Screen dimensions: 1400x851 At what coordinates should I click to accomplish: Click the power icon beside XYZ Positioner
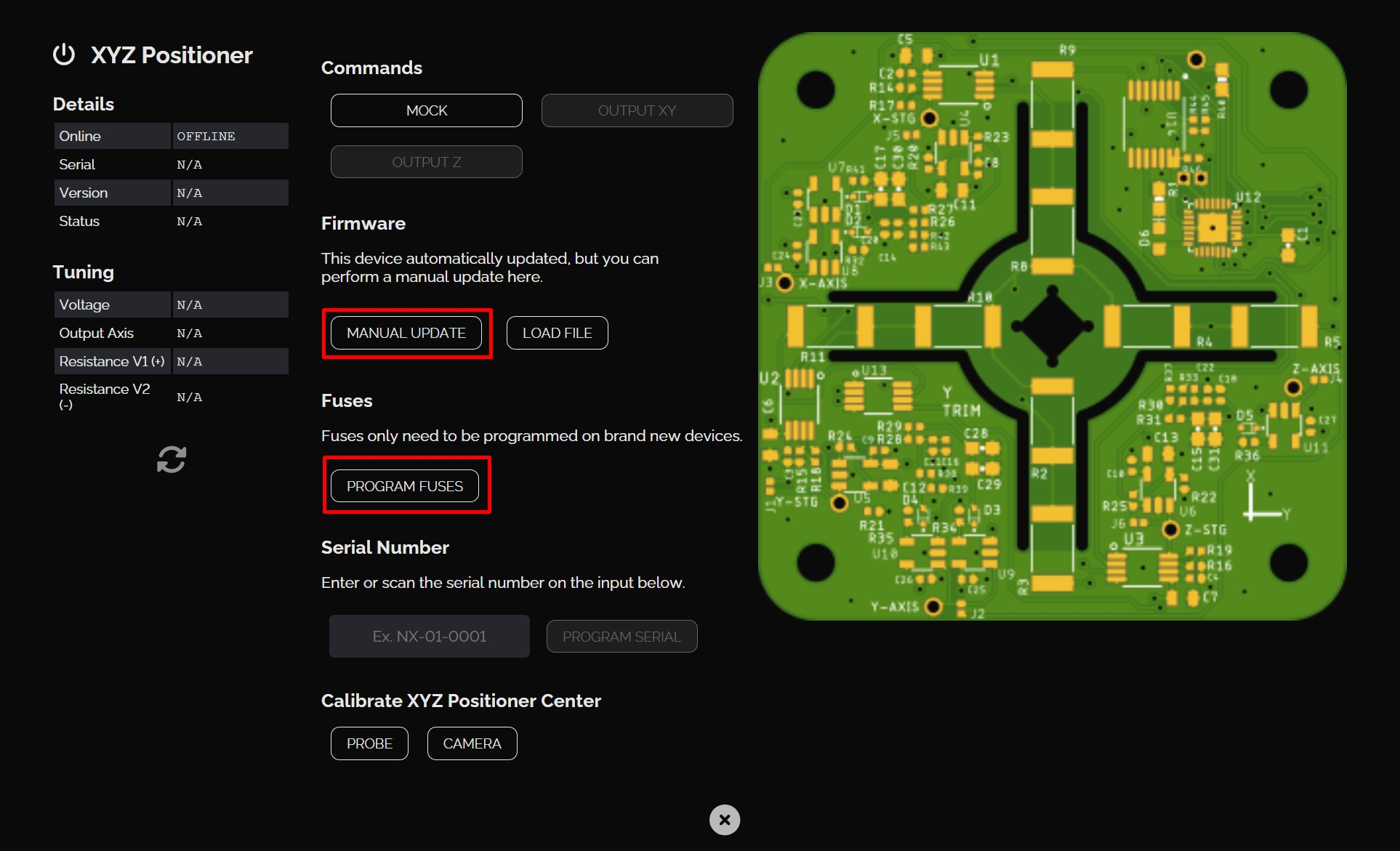(x=64, y=55)
